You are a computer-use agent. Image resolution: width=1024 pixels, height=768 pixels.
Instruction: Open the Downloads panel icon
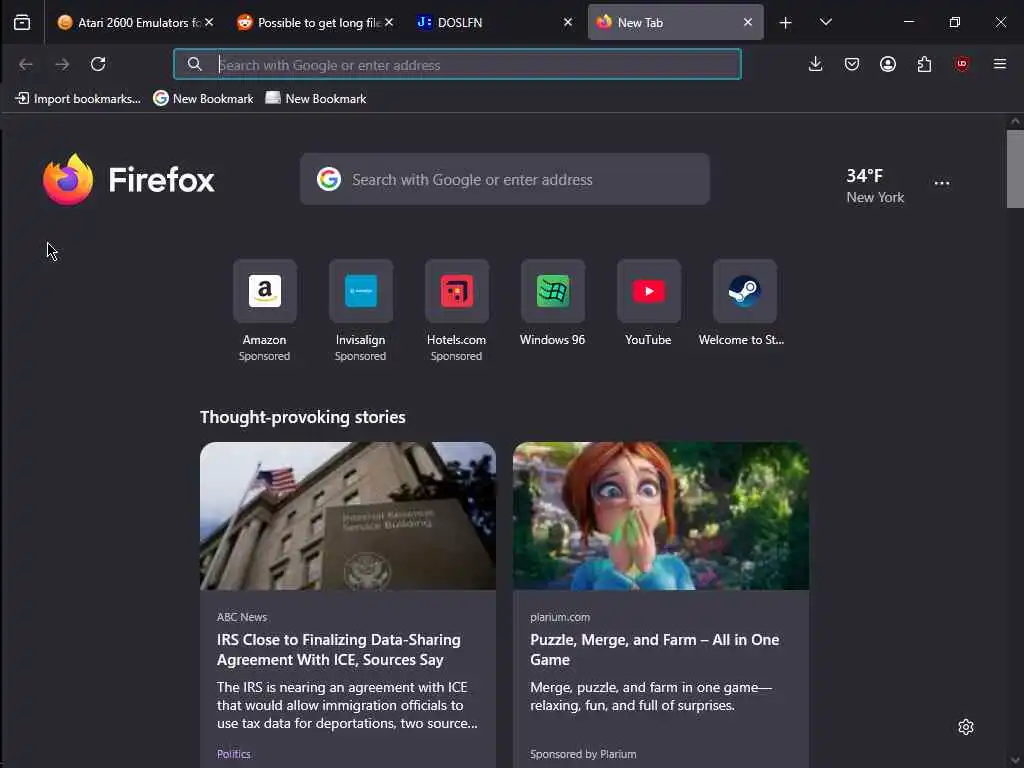click(x=815, y=64)
